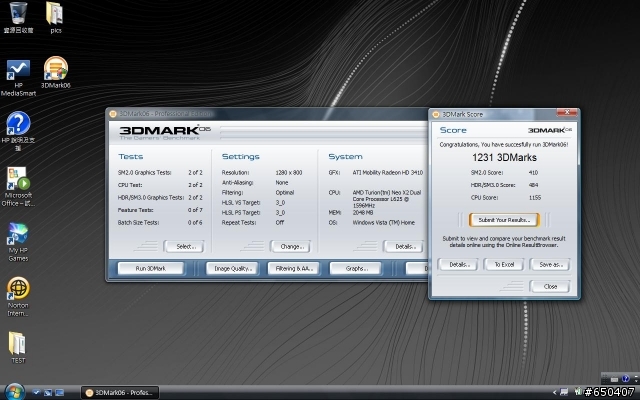Click the 3DMark Score window title icon
Screen dimensions: 640x400
click(436, 114)
